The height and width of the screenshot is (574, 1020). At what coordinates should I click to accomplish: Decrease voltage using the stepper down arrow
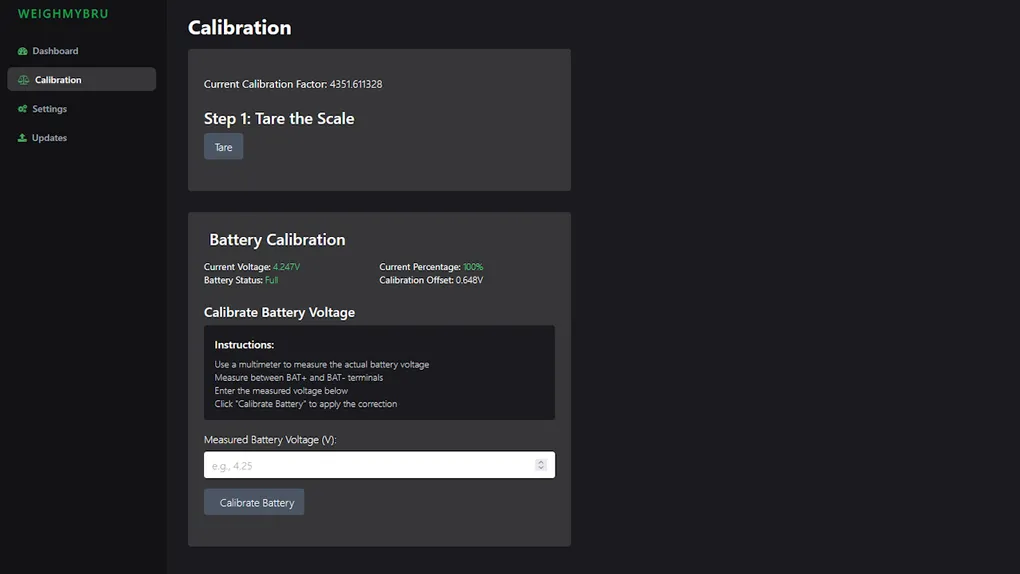(541, 468)
